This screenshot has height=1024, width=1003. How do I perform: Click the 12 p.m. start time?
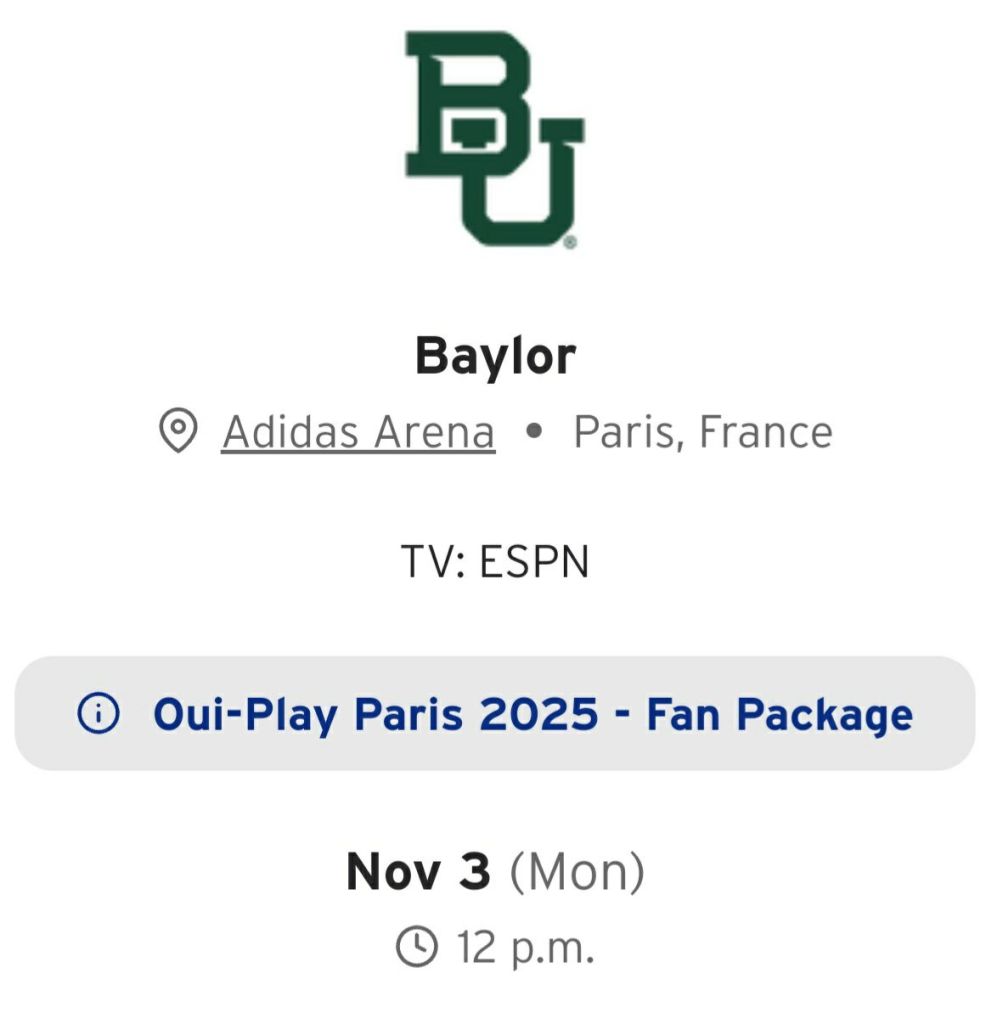click(x=526, y=946)
